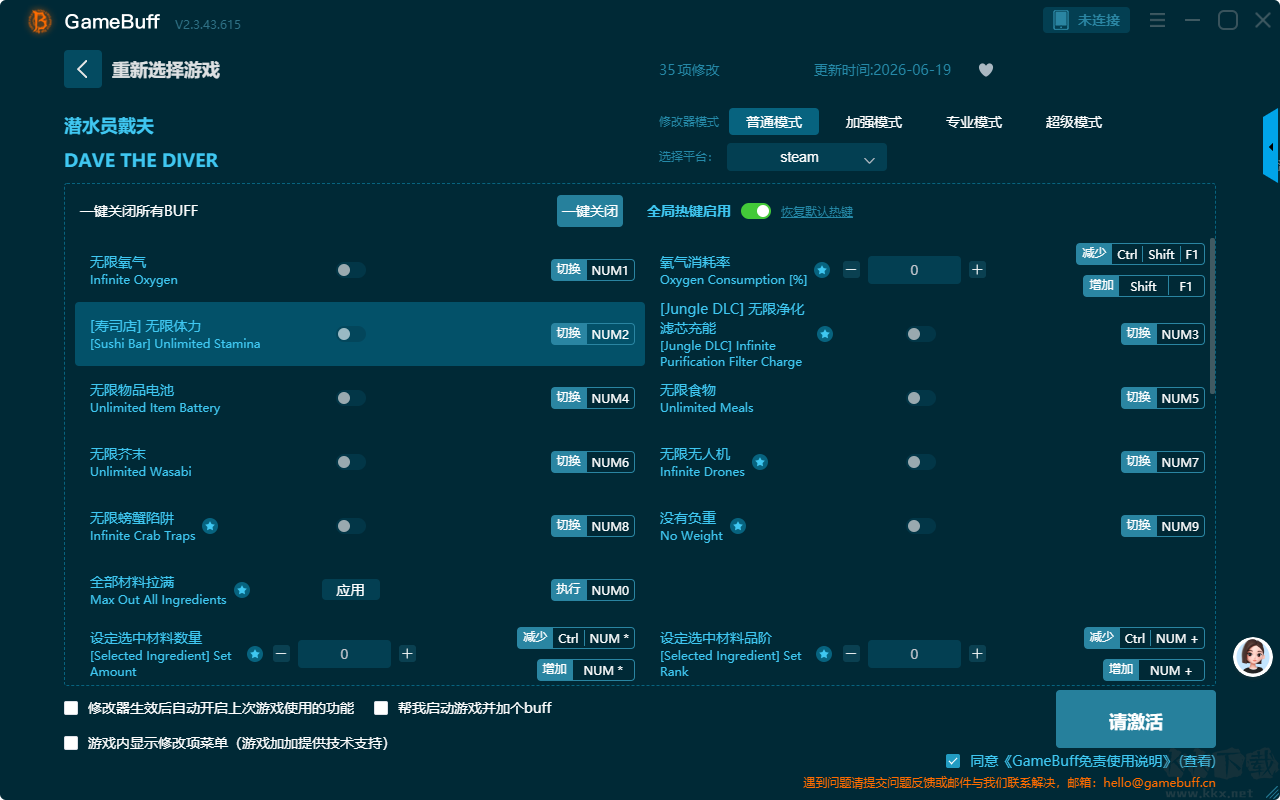Click NUM3 hotkey for Purification Filter
Screen dimensions: 1280x800
coord(1163,334)
